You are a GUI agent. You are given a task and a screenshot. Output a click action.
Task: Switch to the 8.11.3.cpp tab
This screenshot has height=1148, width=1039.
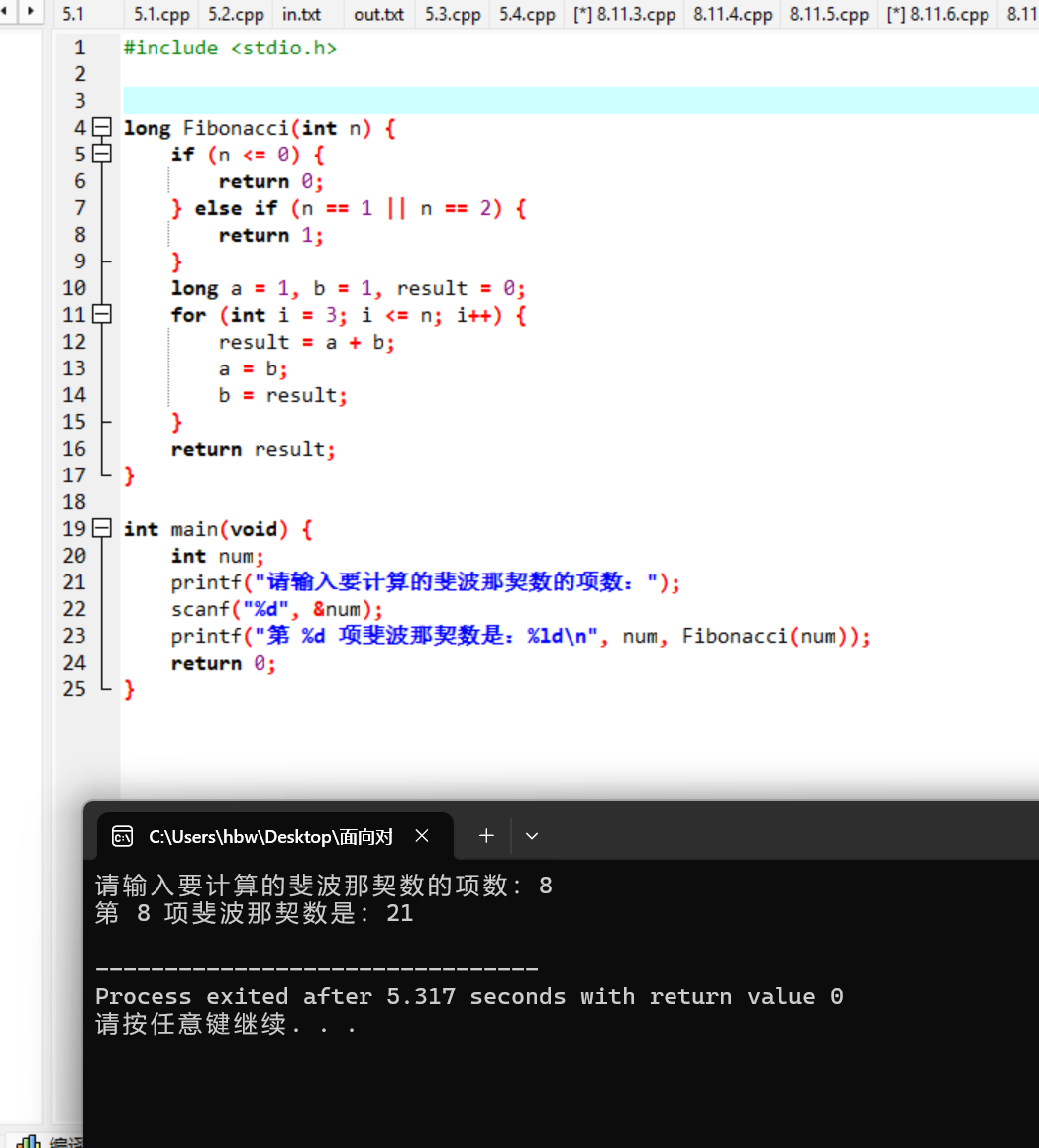[624, 14]
